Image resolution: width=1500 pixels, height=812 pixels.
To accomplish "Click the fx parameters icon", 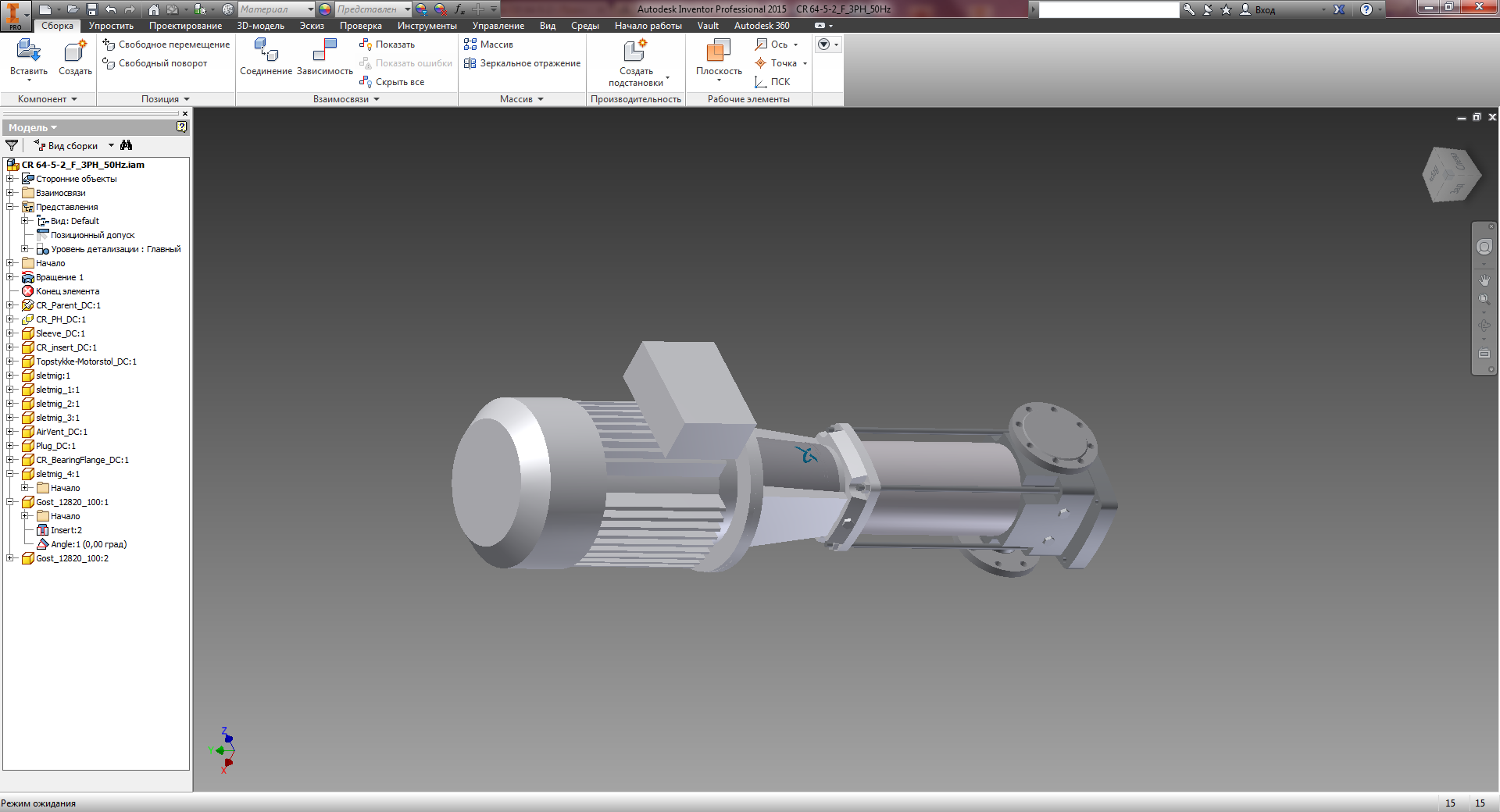I will (x=459, y=9).
